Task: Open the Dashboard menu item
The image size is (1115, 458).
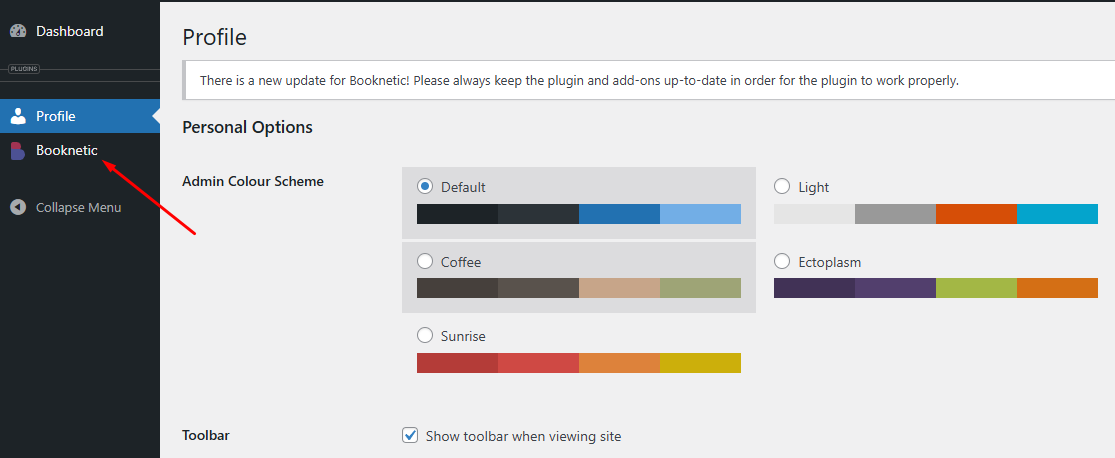Action: (69, 31)
